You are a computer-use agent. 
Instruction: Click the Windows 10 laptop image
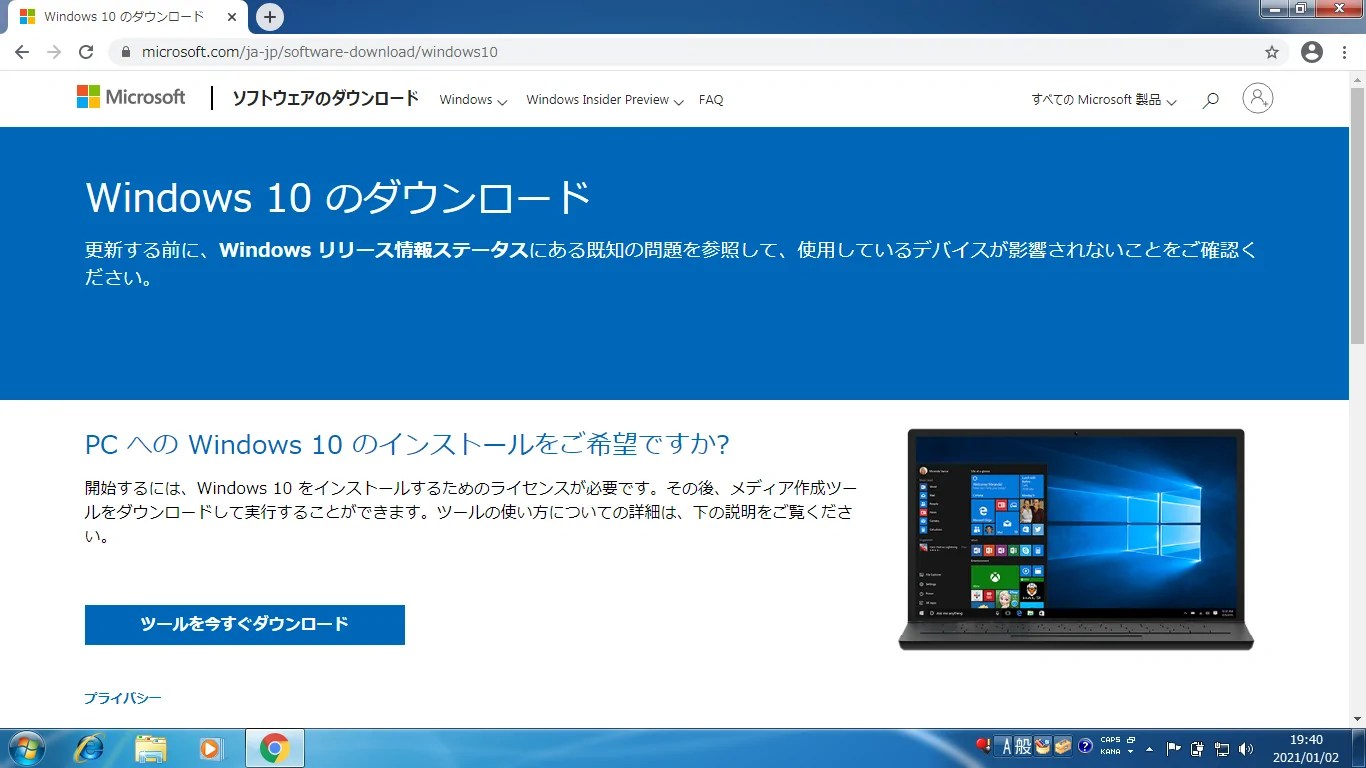pyautogui.click(x=1076, y=540)
